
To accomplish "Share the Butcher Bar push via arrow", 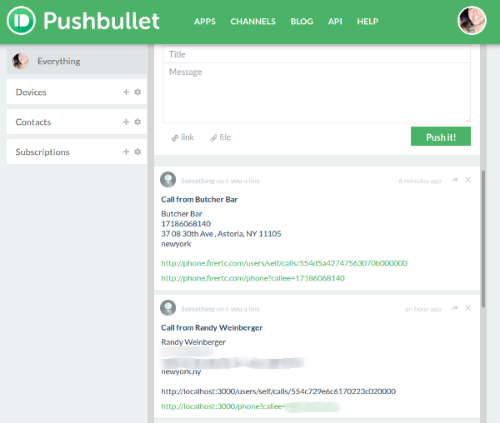I will coord(455,180).
